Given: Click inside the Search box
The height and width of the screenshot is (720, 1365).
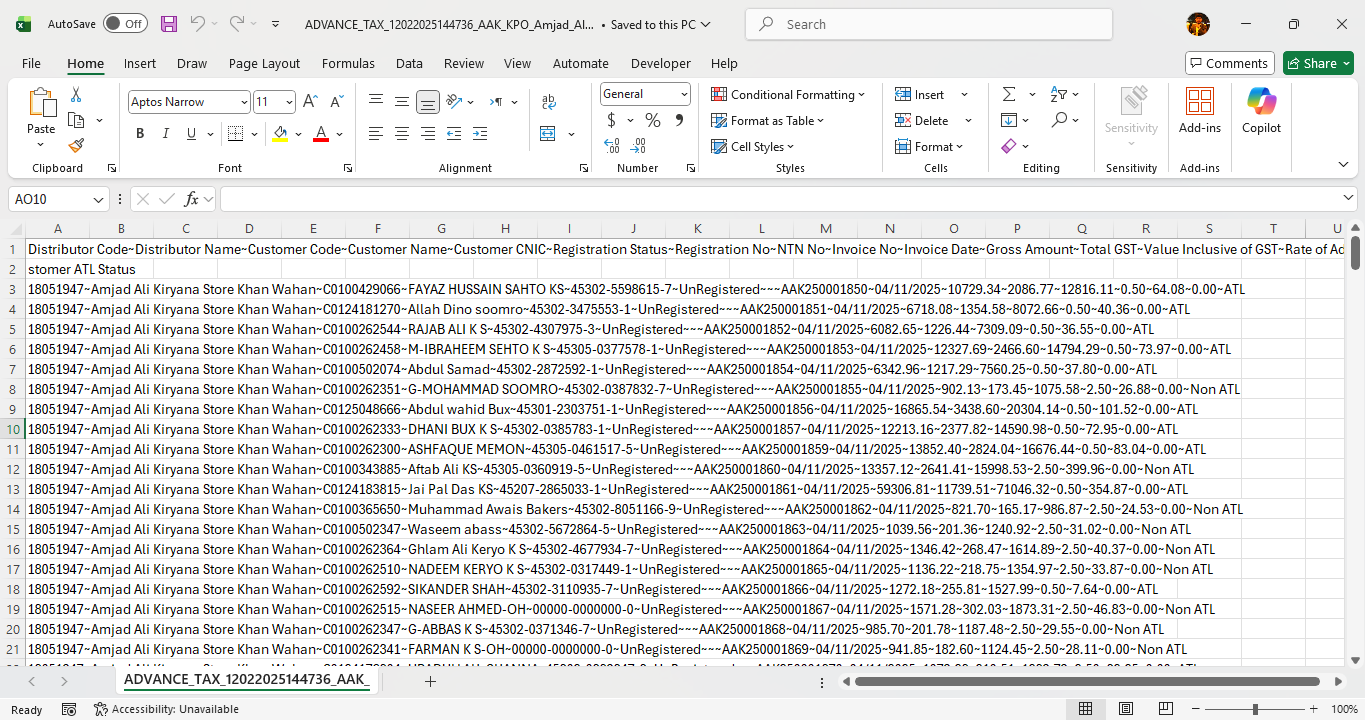Looking at the screenshot, I should (928, 23).
